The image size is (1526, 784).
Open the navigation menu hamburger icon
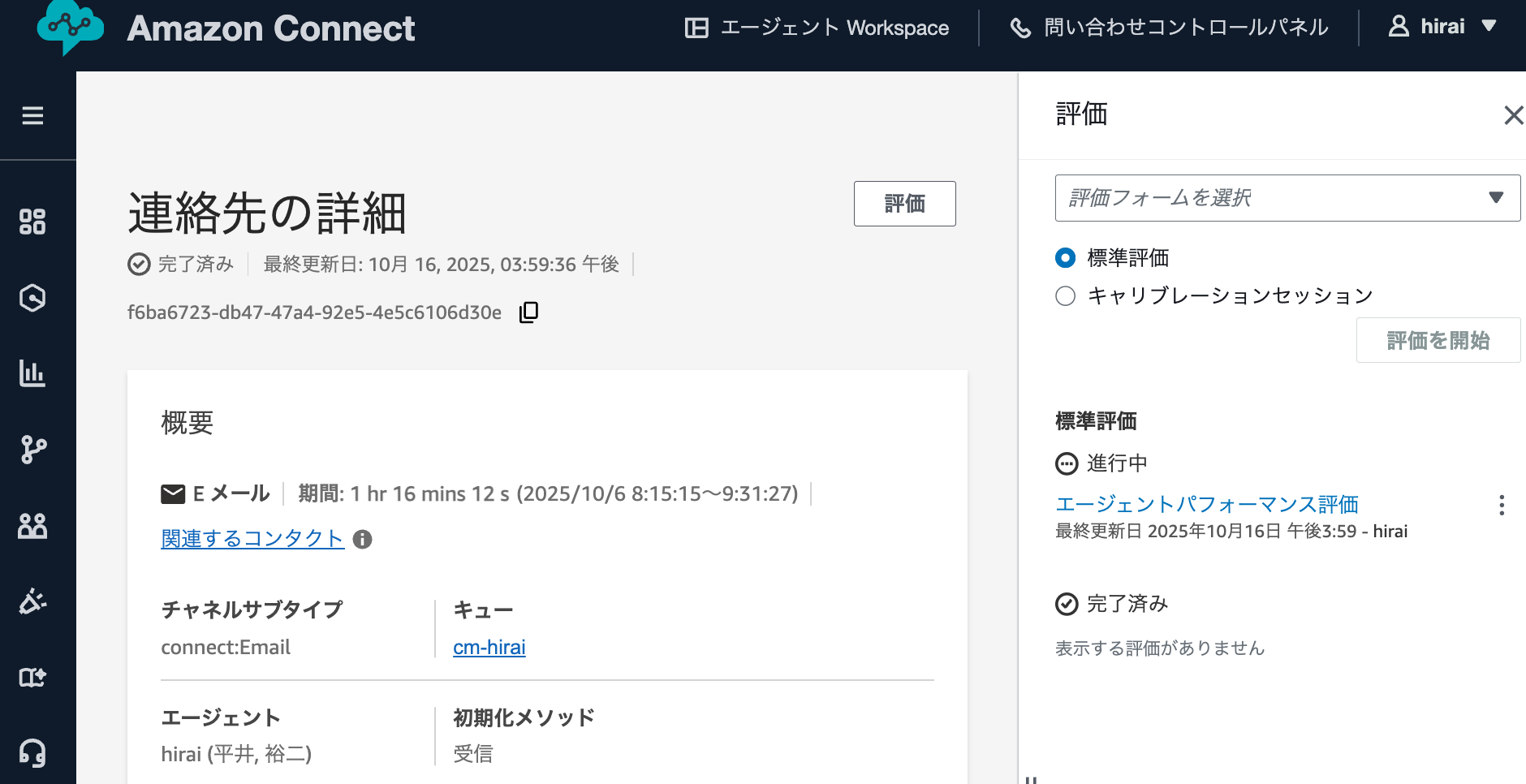pyautogui.click(x=32, y=115)
